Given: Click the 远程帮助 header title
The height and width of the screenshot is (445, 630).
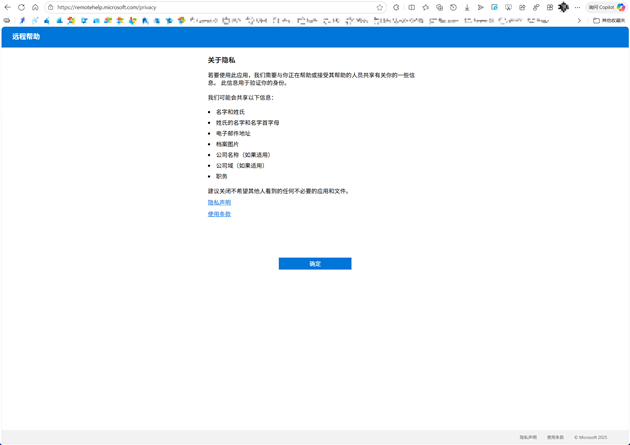Looking at the screenshot, I should [26, 37].
